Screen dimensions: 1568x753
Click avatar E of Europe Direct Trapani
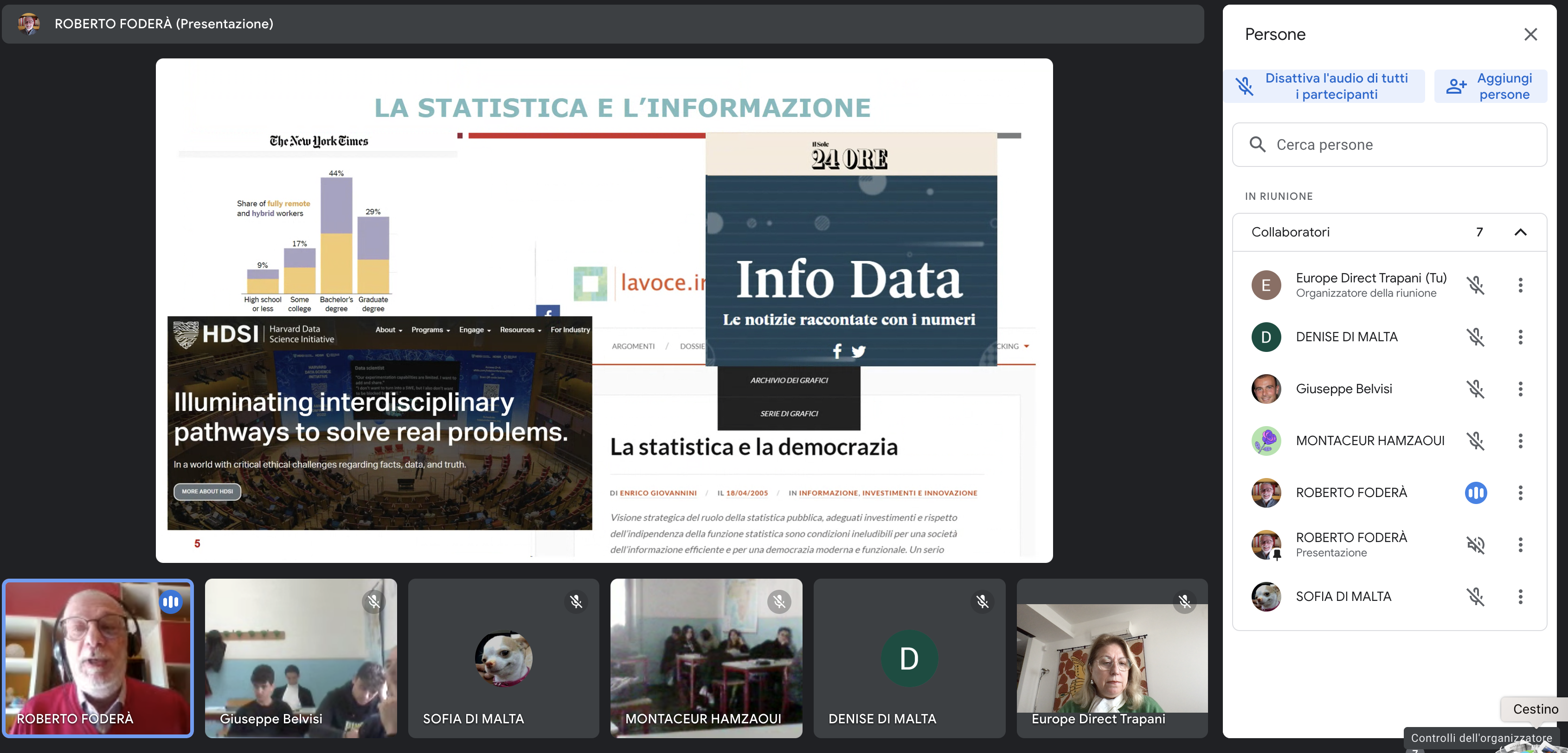click(x=1266, y=285)
